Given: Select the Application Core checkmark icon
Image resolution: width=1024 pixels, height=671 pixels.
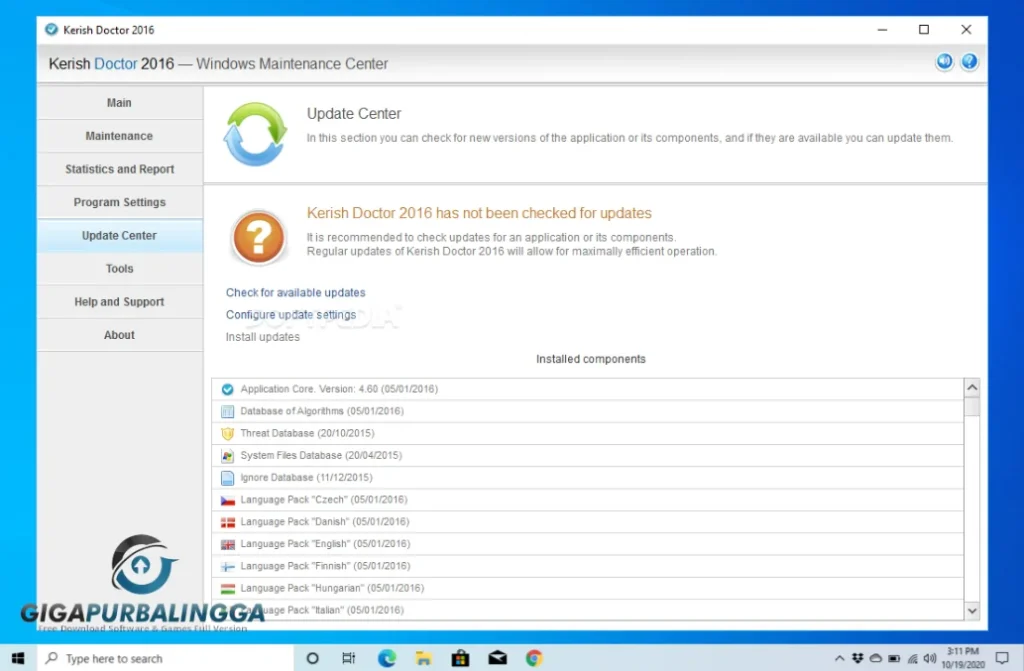Looking at the screenshot, I should pyautogui.click(x=227, y=389).
